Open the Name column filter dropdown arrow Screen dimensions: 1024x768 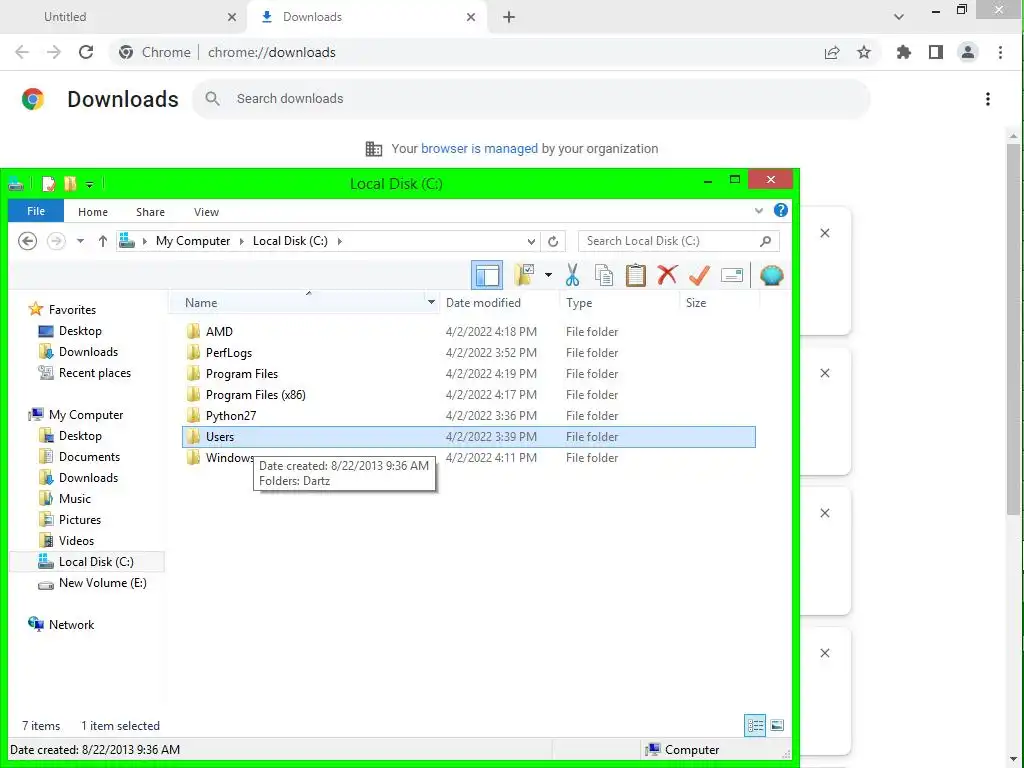click(431, 302)
